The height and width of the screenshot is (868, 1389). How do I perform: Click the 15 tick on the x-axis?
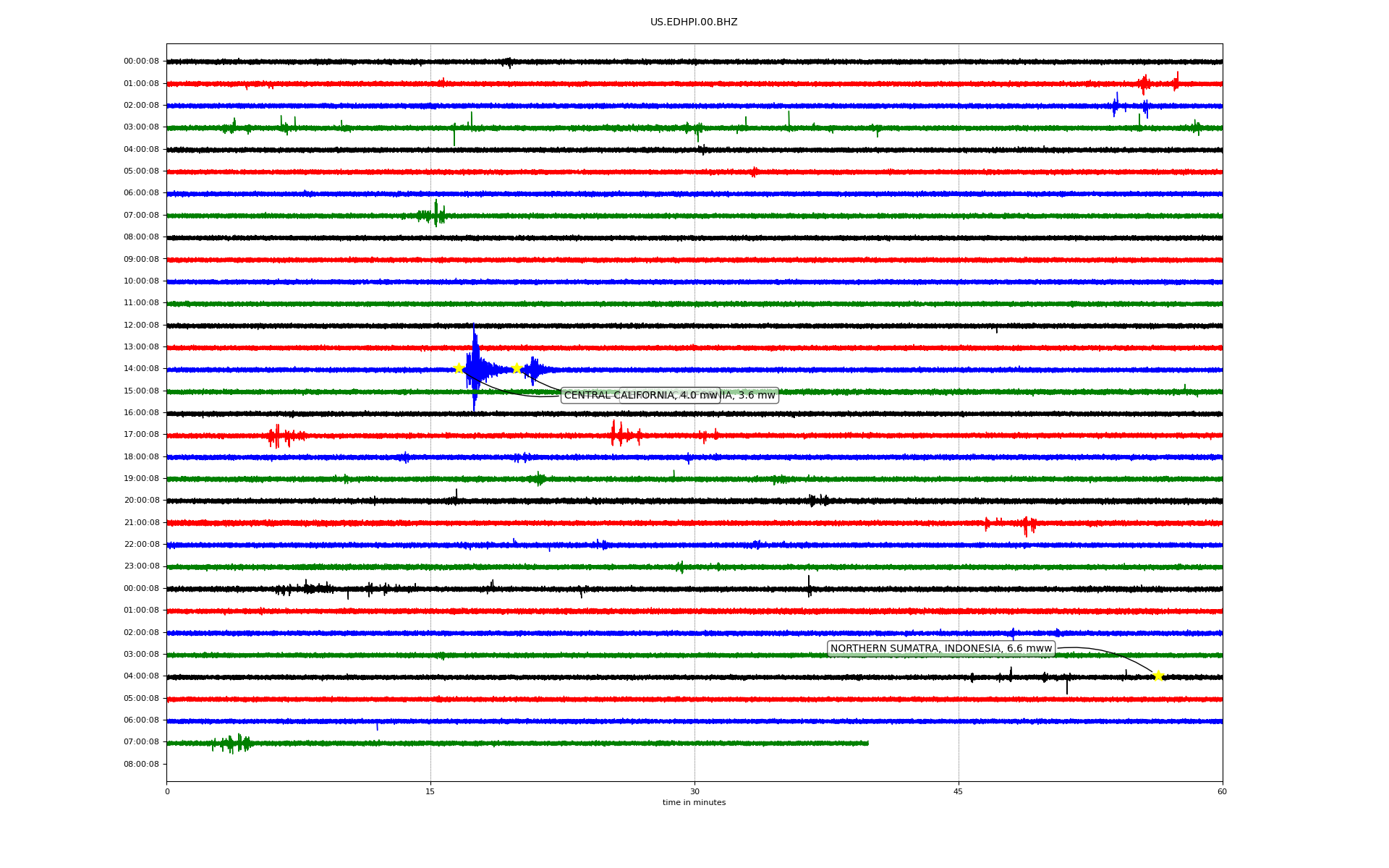tap(430, 791)
